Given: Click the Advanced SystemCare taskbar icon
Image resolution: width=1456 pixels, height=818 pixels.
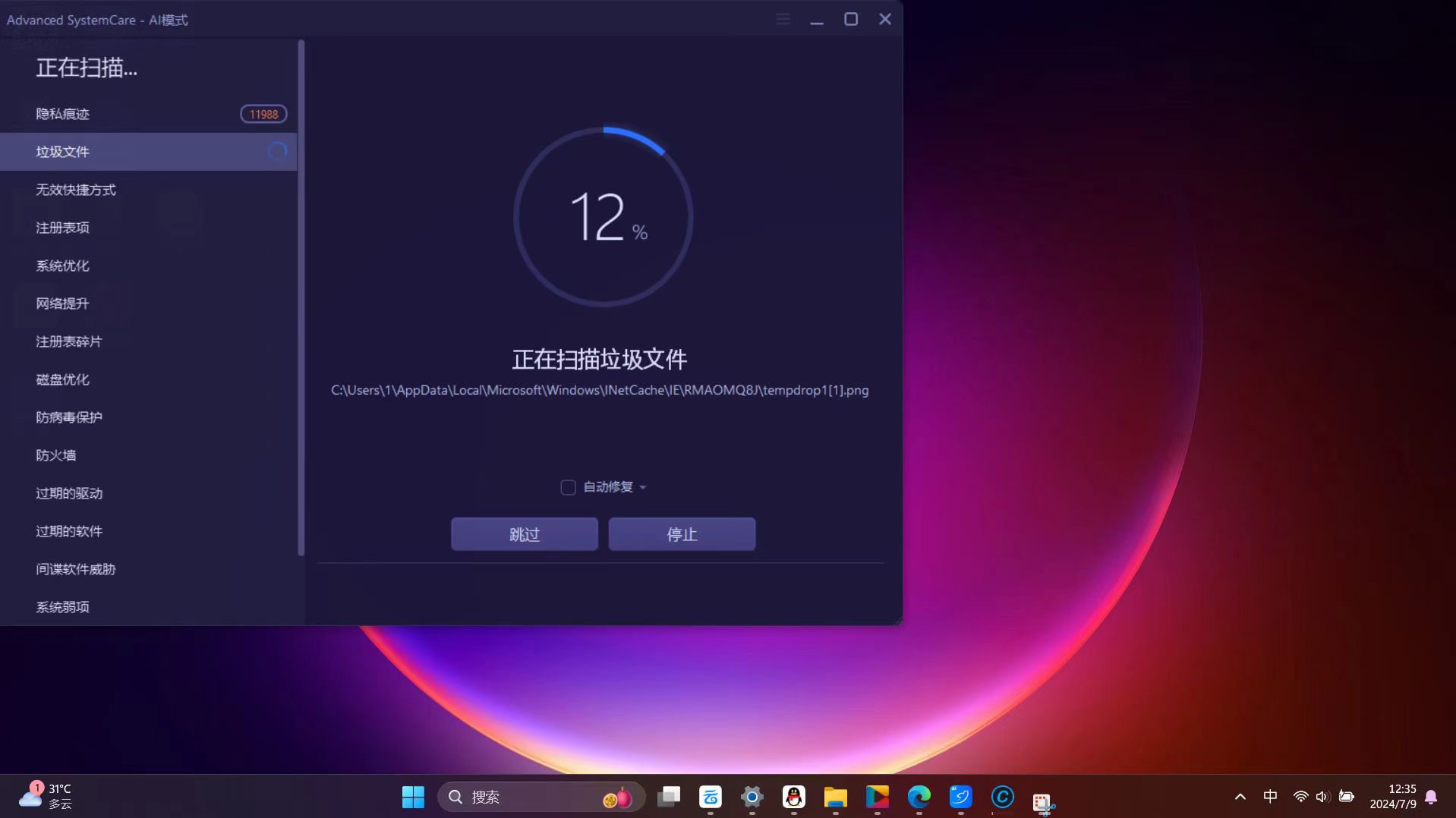Looking at the screenshot, I should coord(1002,797).
